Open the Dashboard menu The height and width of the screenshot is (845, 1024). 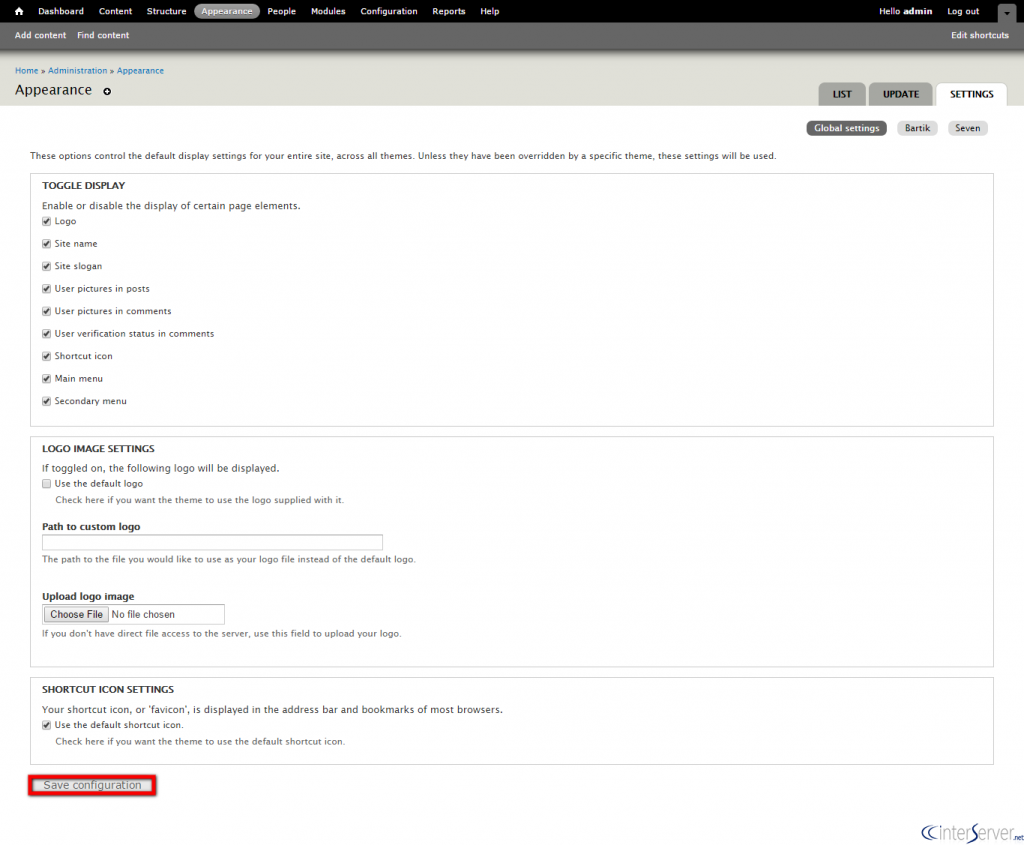[x=61, y=11]
